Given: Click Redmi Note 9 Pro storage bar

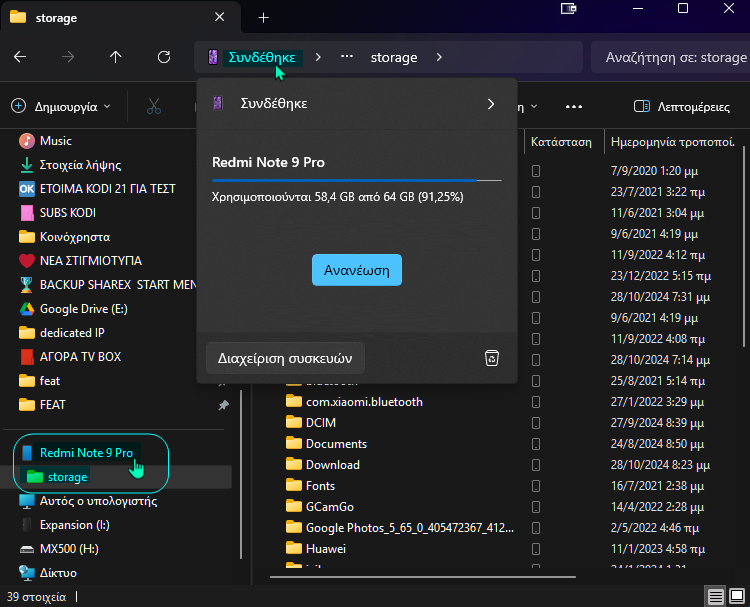Looking at the screenshot, I should 357,180.
